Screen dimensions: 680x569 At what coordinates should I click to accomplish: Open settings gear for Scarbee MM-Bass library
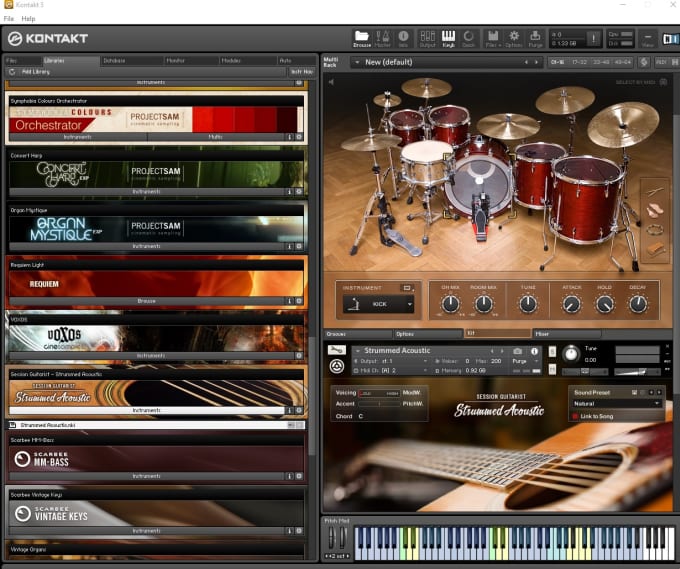299,476
